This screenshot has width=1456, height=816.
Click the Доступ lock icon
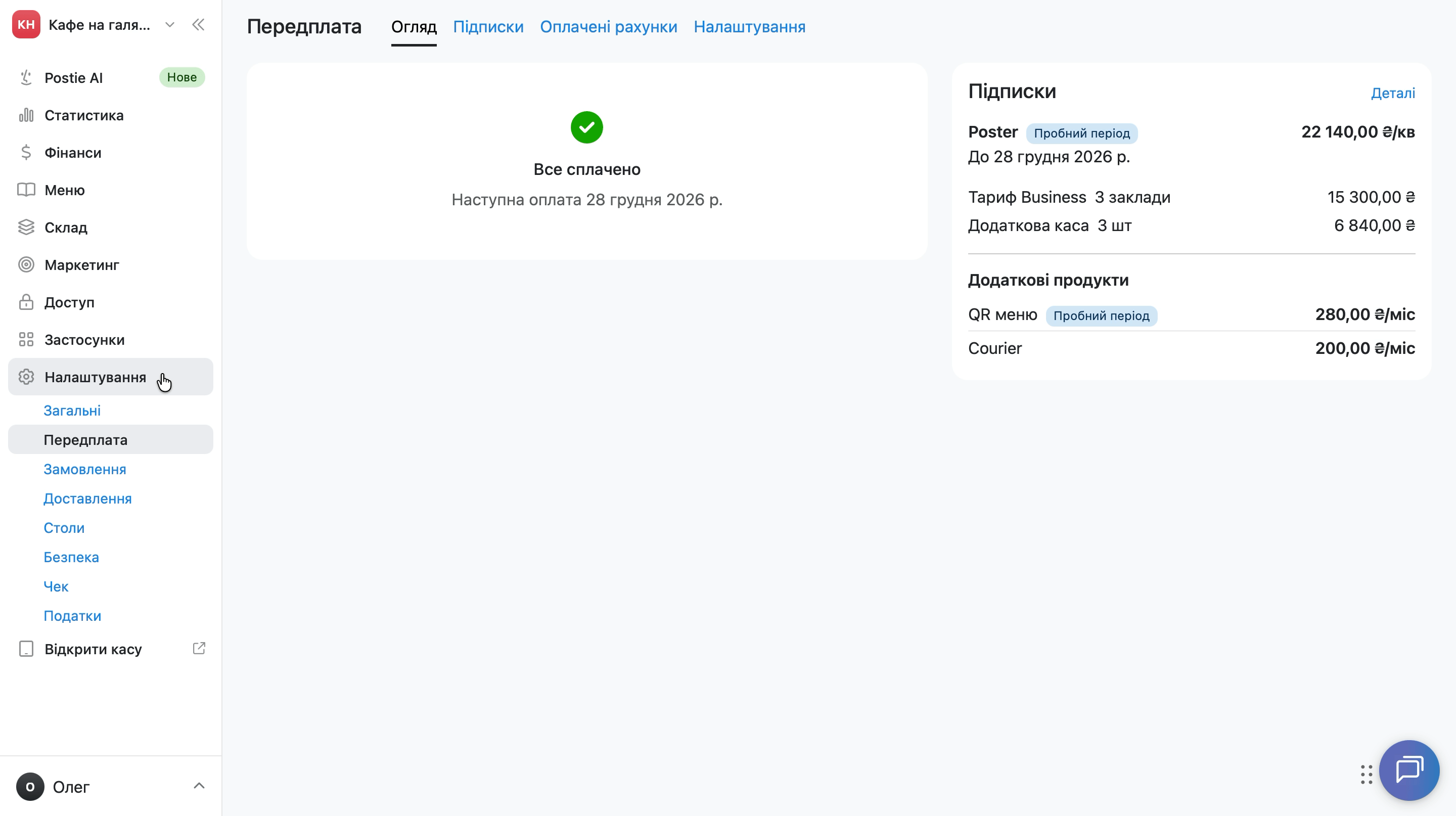click(26, 302)
